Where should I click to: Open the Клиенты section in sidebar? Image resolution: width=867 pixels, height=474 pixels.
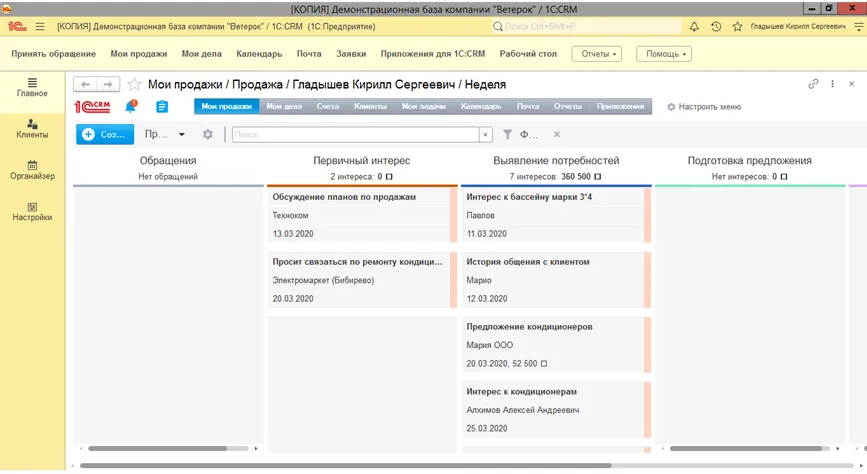[x=32, y=129]
